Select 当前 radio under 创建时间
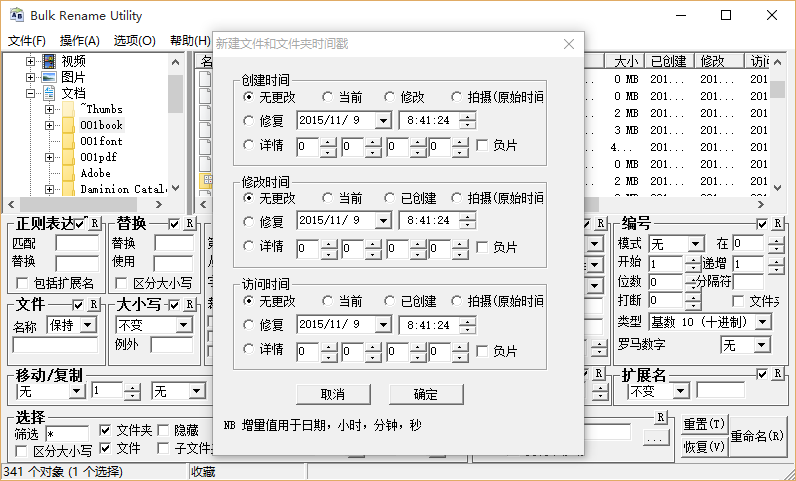This screenshot has width=796, height=481. coord(329,97)
